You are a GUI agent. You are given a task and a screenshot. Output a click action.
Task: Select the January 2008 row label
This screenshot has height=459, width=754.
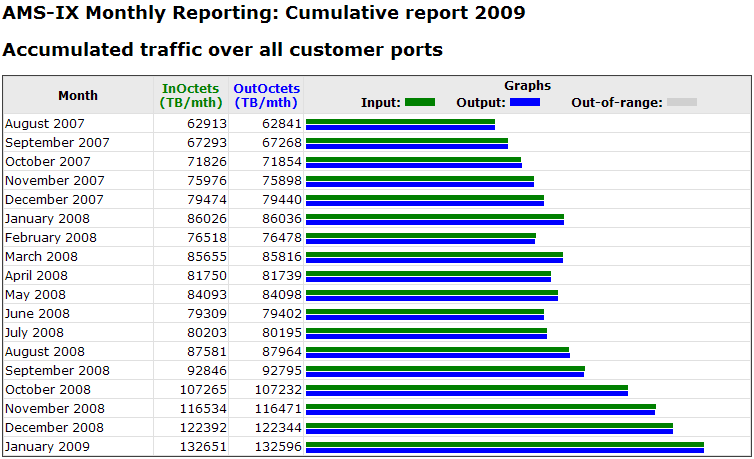tap(47, 219)
